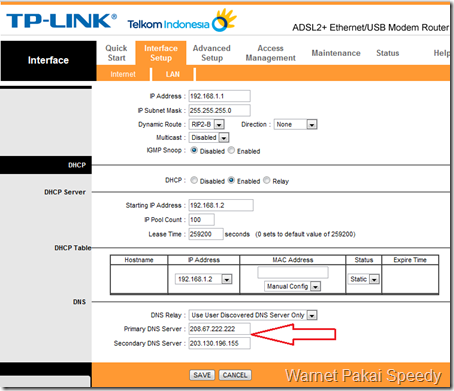This screenshot has width=454, height=391.
Task: Click the Starting IP Address field
Action: pyautogui.click(x=221, y=205)
